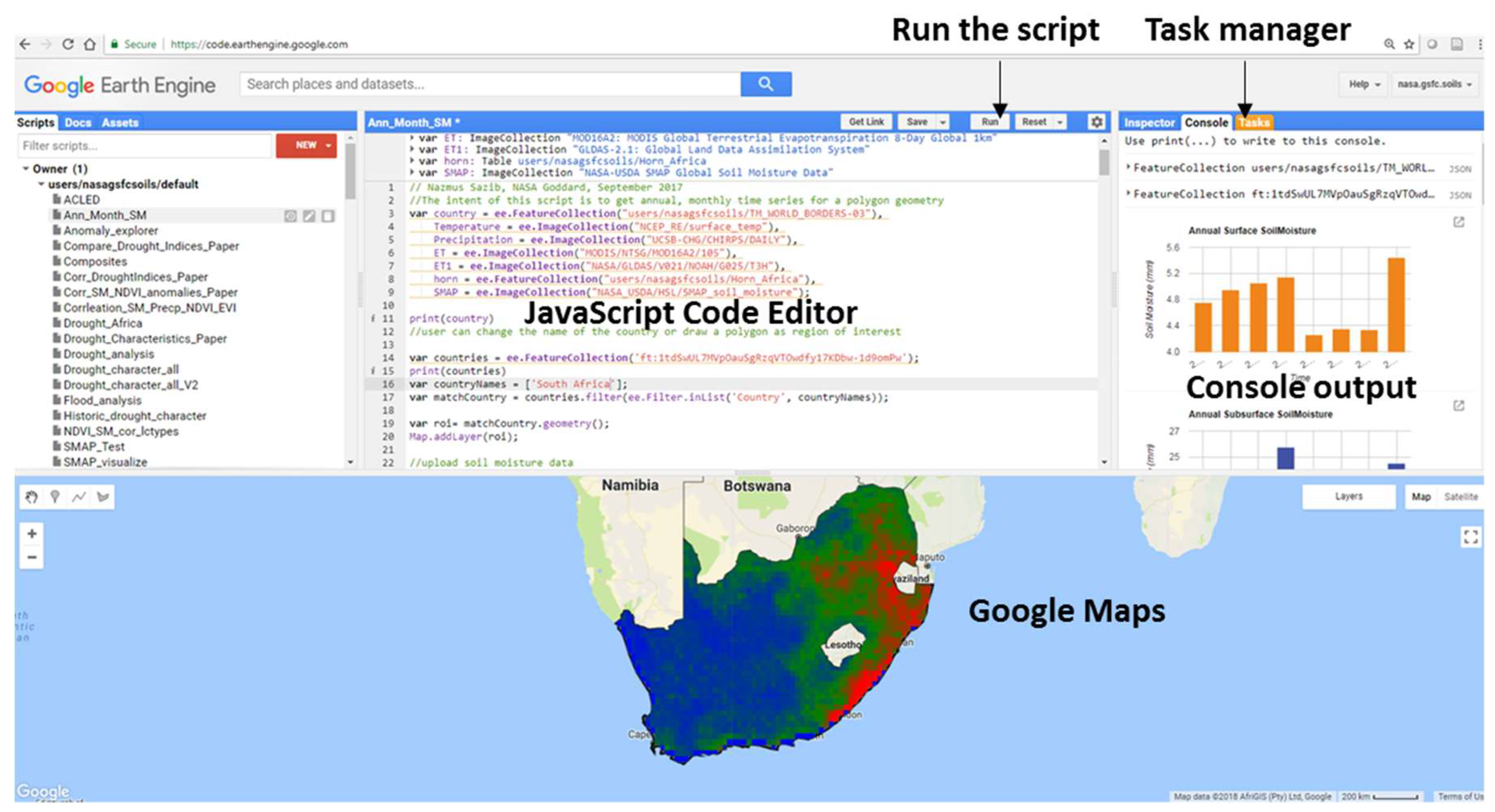Open the code editor settings gear

tap(1096, 122)
